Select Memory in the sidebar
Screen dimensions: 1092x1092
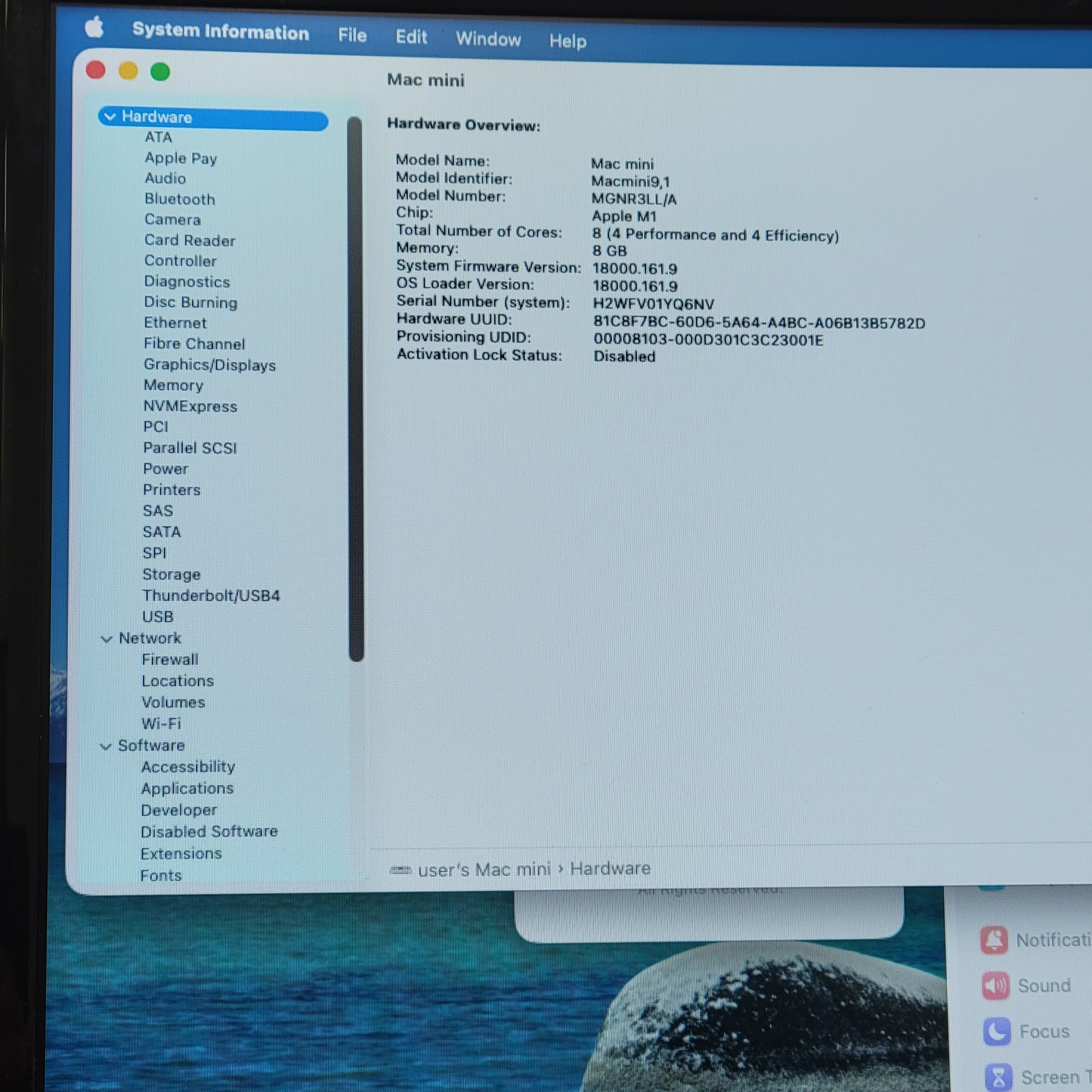[173, 385]
